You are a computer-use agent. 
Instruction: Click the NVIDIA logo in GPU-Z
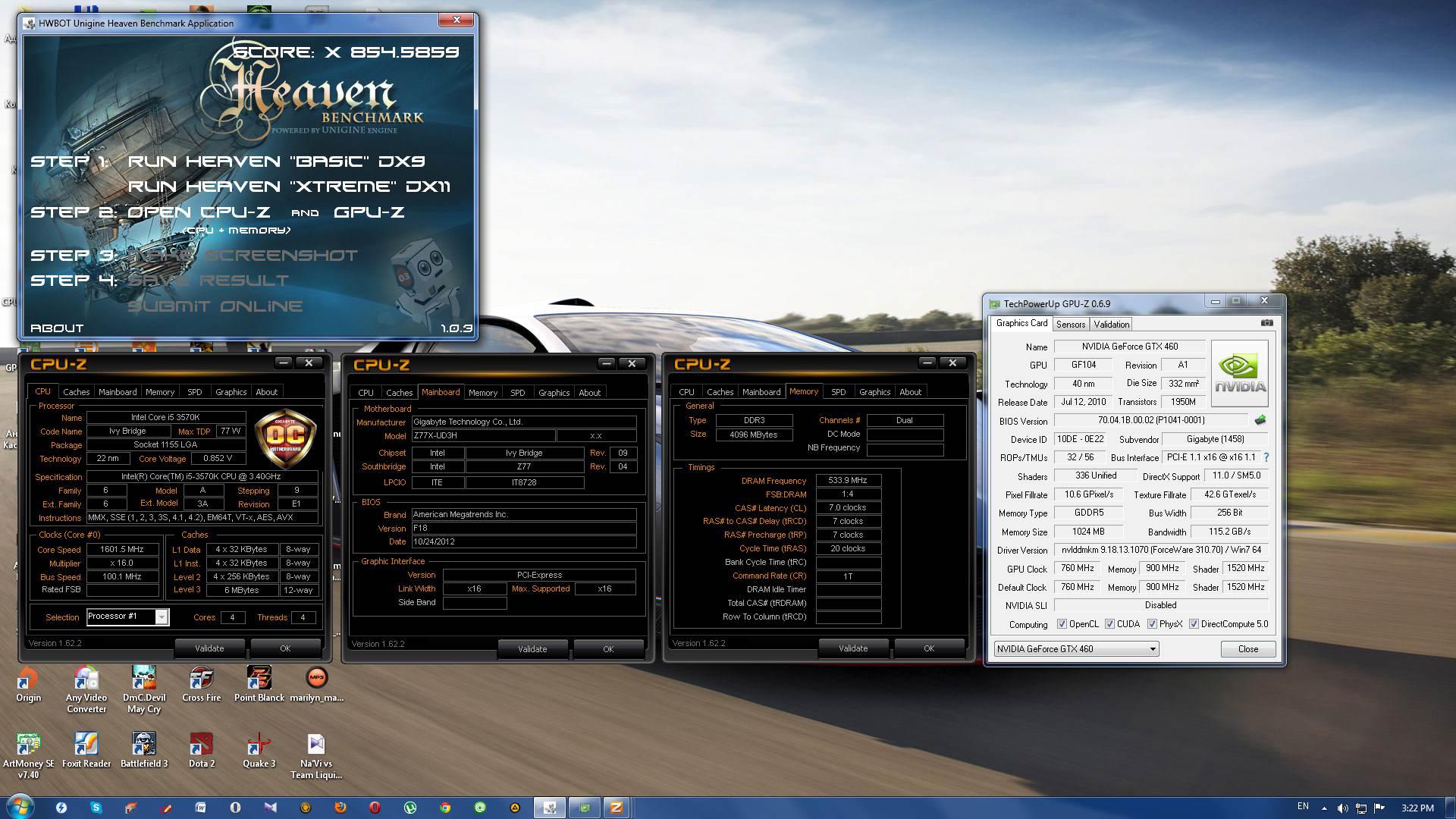tap(1239, 374)
